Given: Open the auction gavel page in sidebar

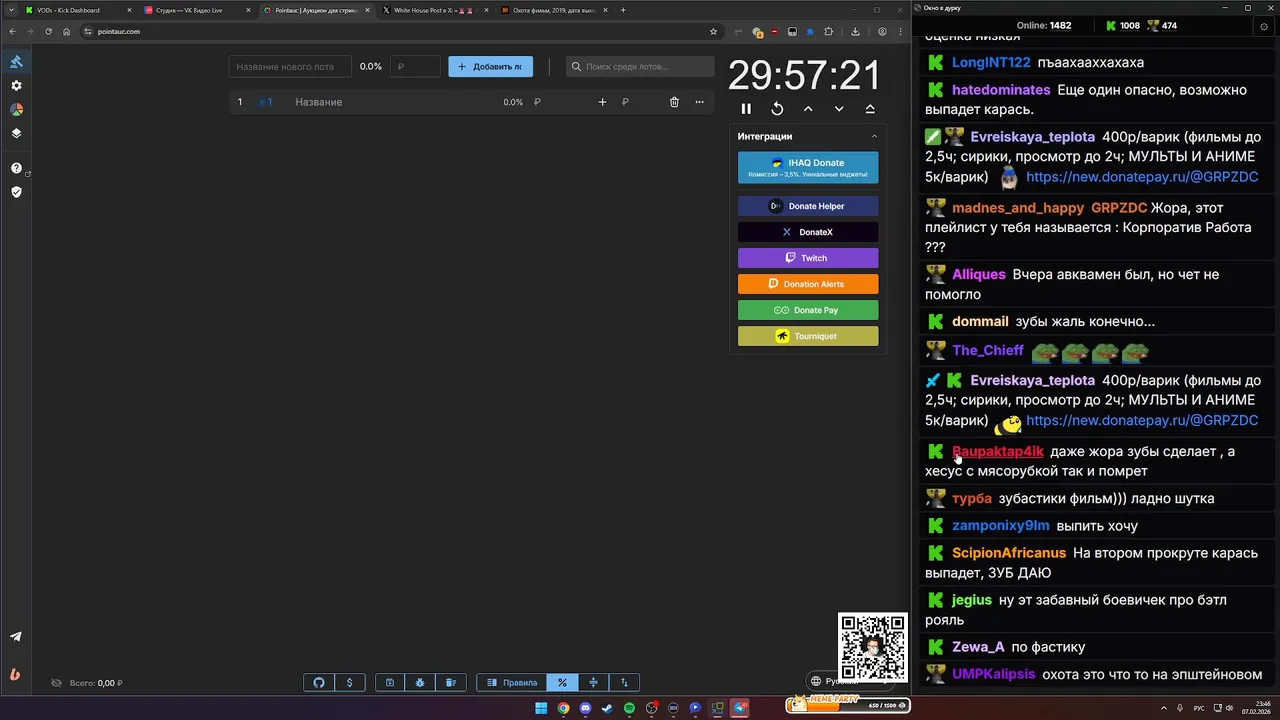Looking at the screenshot, I should (16, 62).
